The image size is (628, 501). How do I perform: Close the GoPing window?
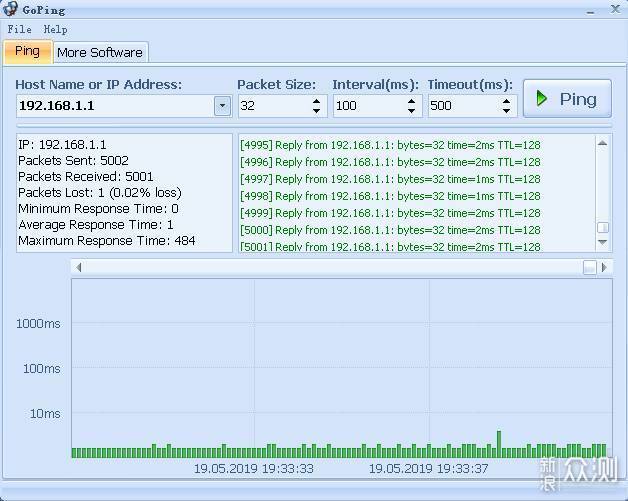[x=615, y=9]
